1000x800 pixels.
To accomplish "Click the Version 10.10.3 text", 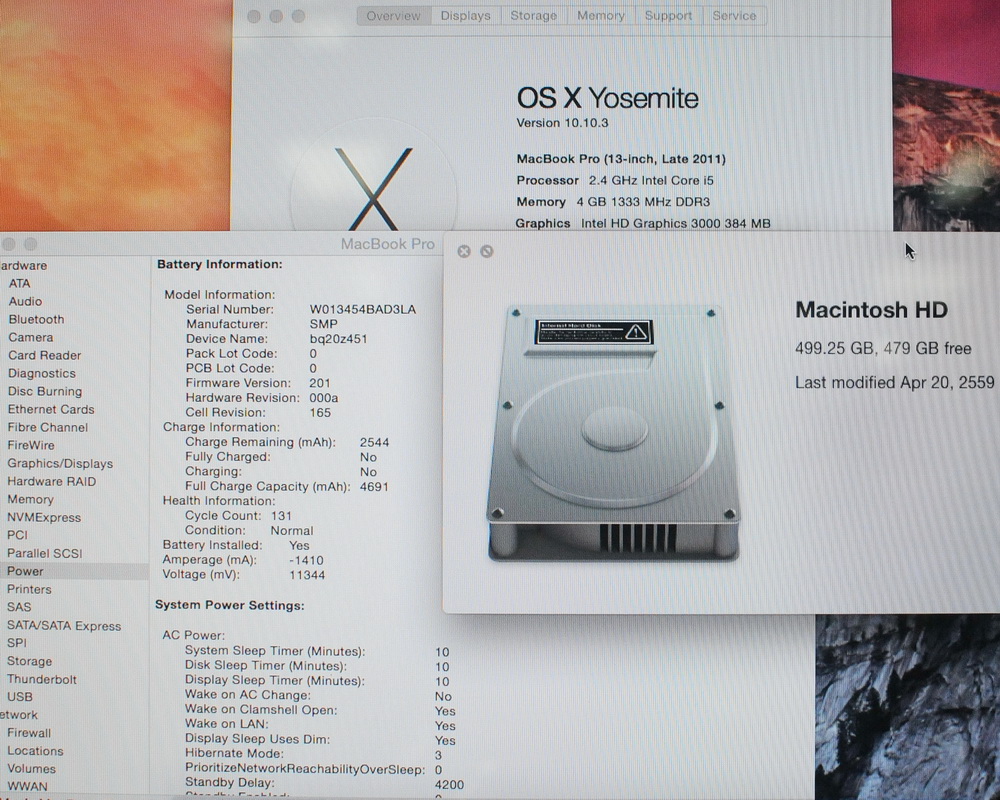I will pyautogui.click(x=562, y=122).
